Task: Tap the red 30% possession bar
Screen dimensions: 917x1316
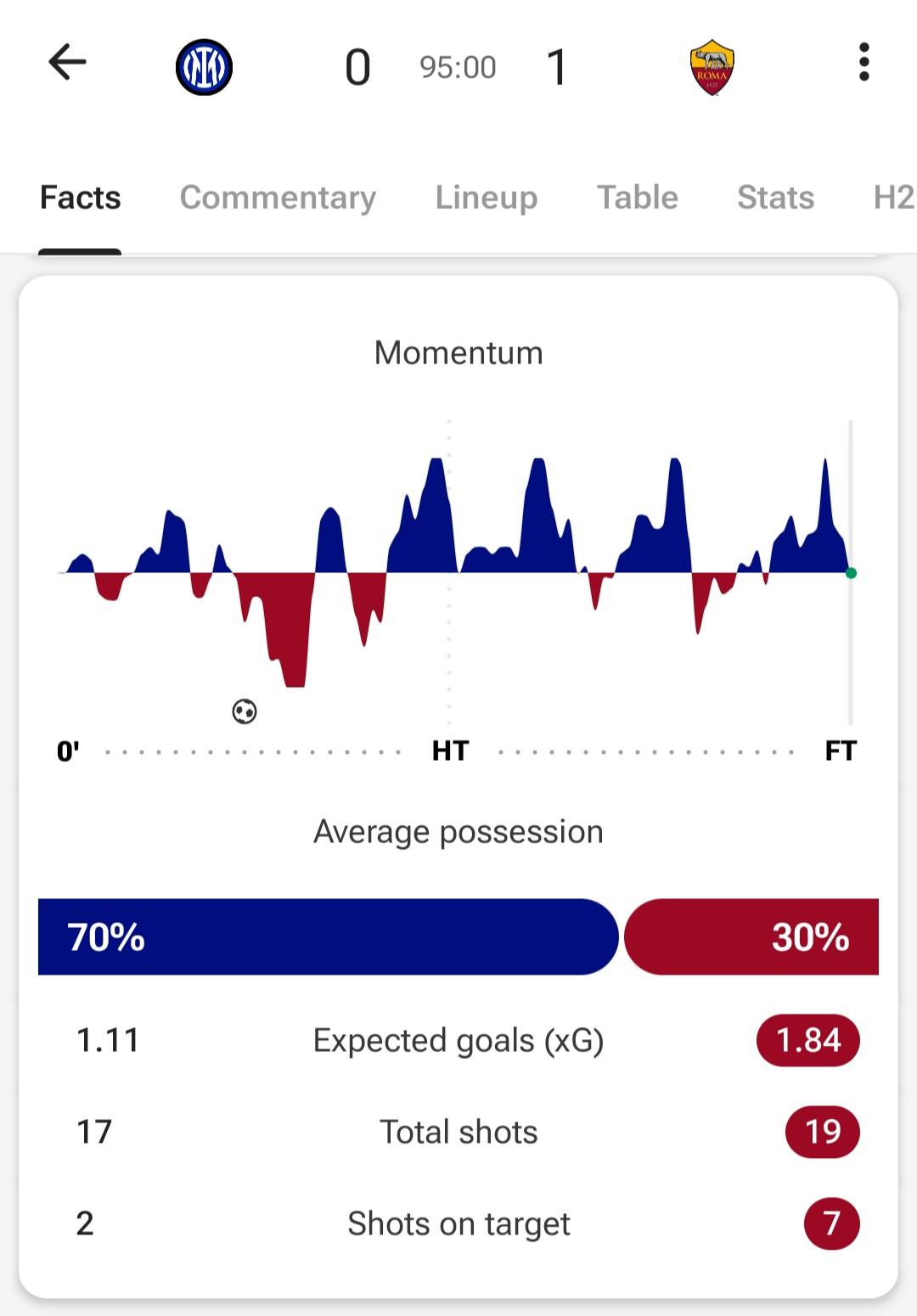Action: tap(751, 936)
